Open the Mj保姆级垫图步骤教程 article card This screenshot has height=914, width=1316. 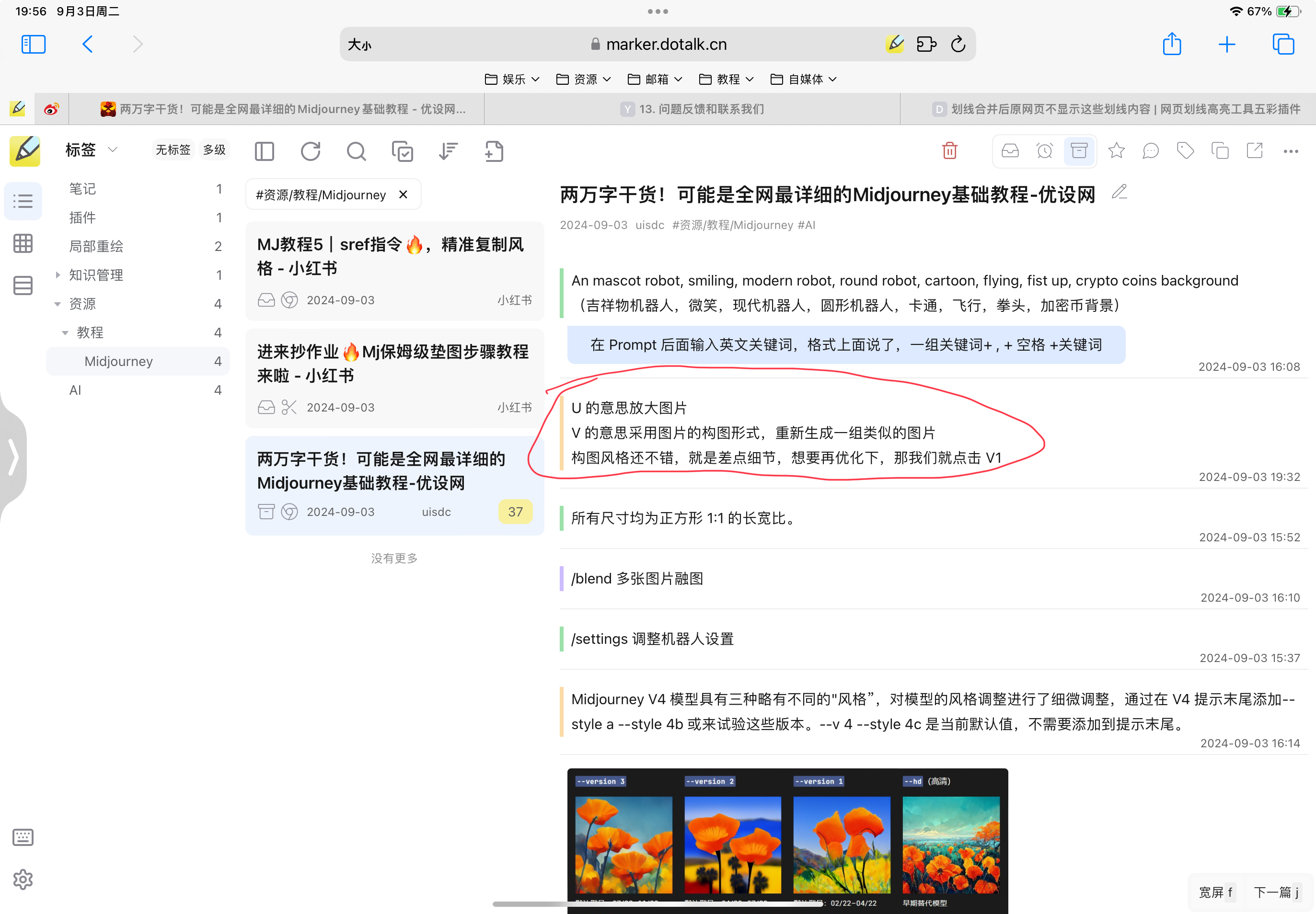(x=395, y=378)
